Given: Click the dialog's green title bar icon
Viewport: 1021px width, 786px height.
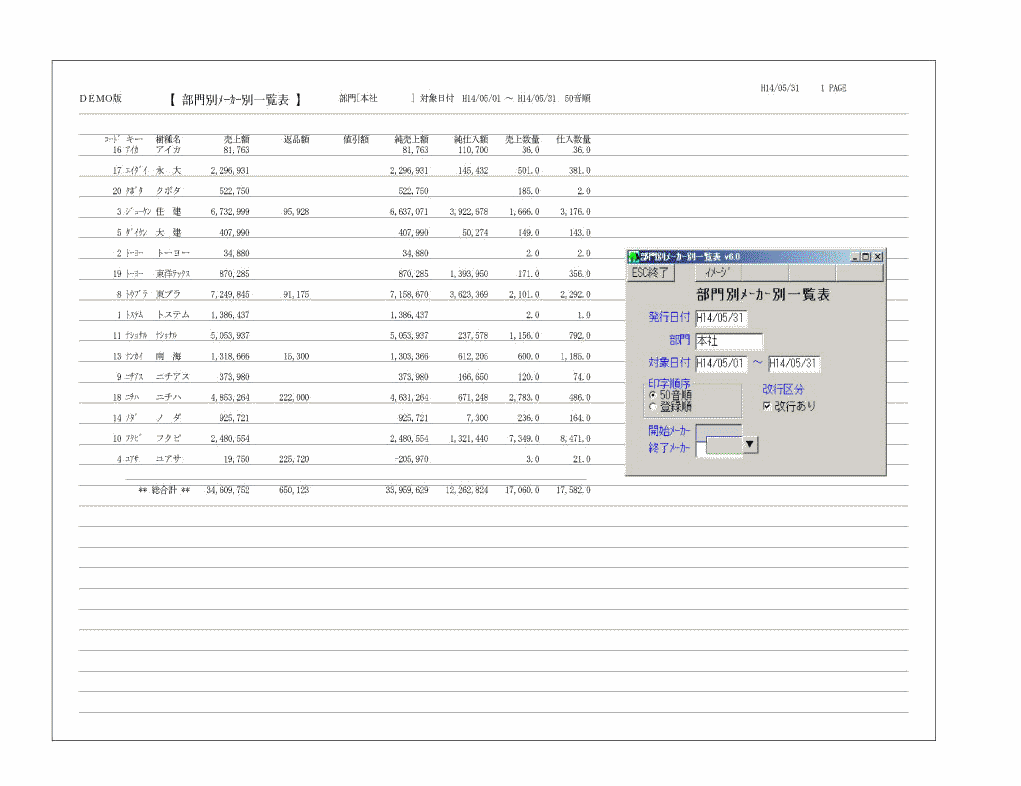Looking at the screenshot, I should 634,257.
